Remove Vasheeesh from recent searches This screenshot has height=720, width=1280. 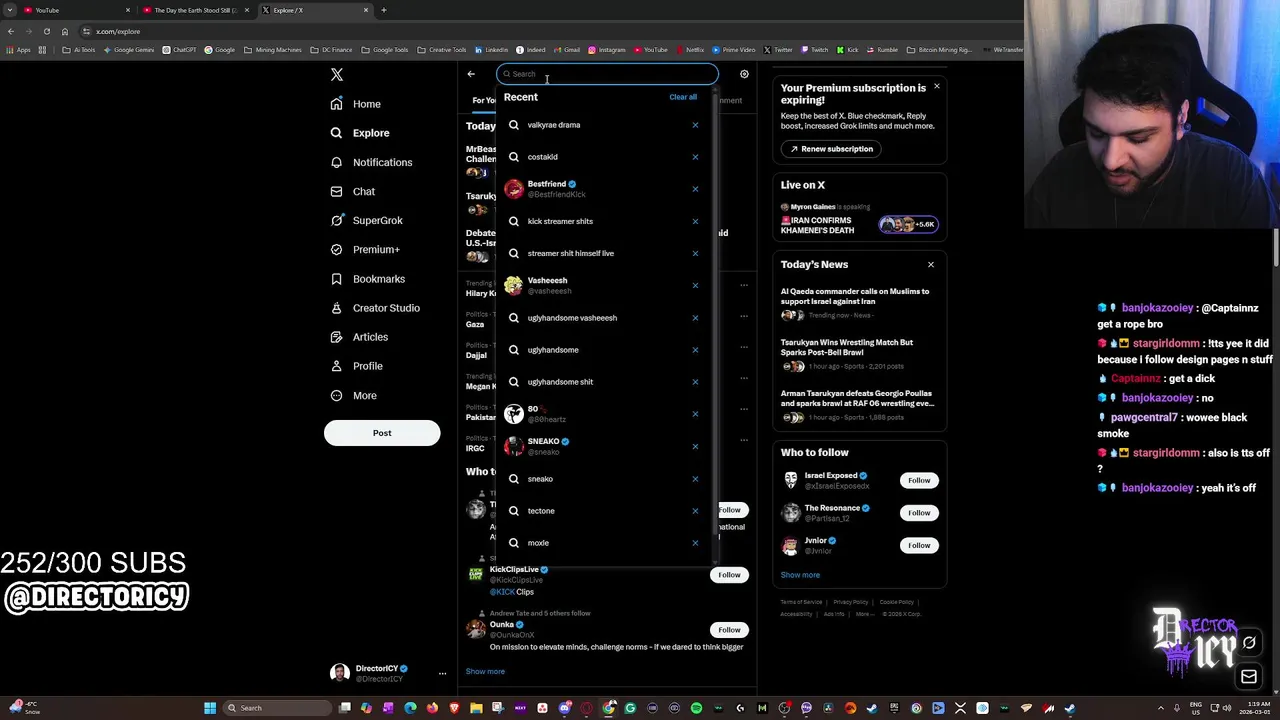(695, 285)
